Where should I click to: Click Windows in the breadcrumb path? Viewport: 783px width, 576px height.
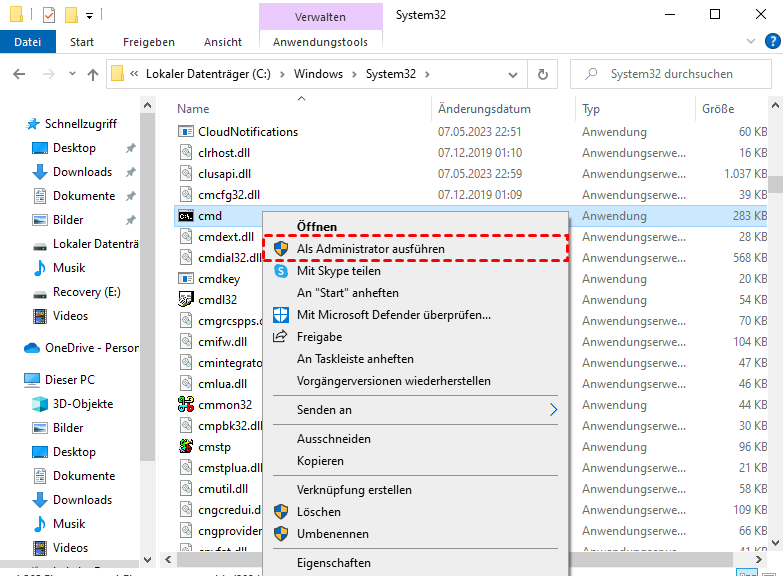pos(318,74)
